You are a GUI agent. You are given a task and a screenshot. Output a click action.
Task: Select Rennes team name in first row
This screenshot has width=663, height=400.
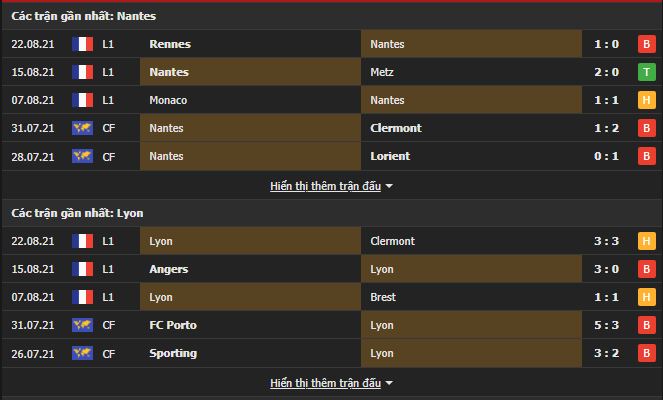[x=169, y=44]
